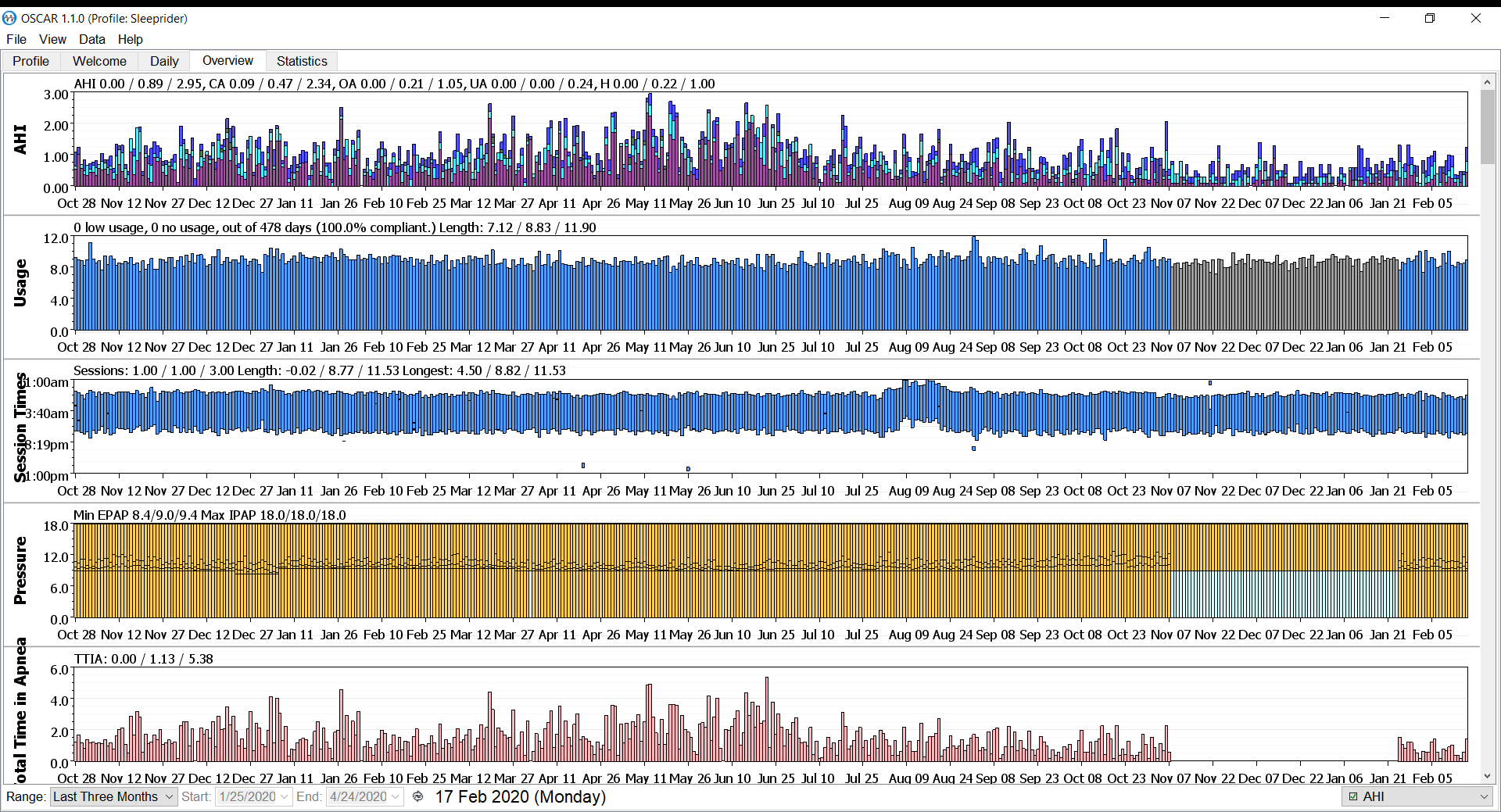The width and height of the screenshot is (1501, 812).
Task: Open the Data menu
Action: (x=91, y=39)
